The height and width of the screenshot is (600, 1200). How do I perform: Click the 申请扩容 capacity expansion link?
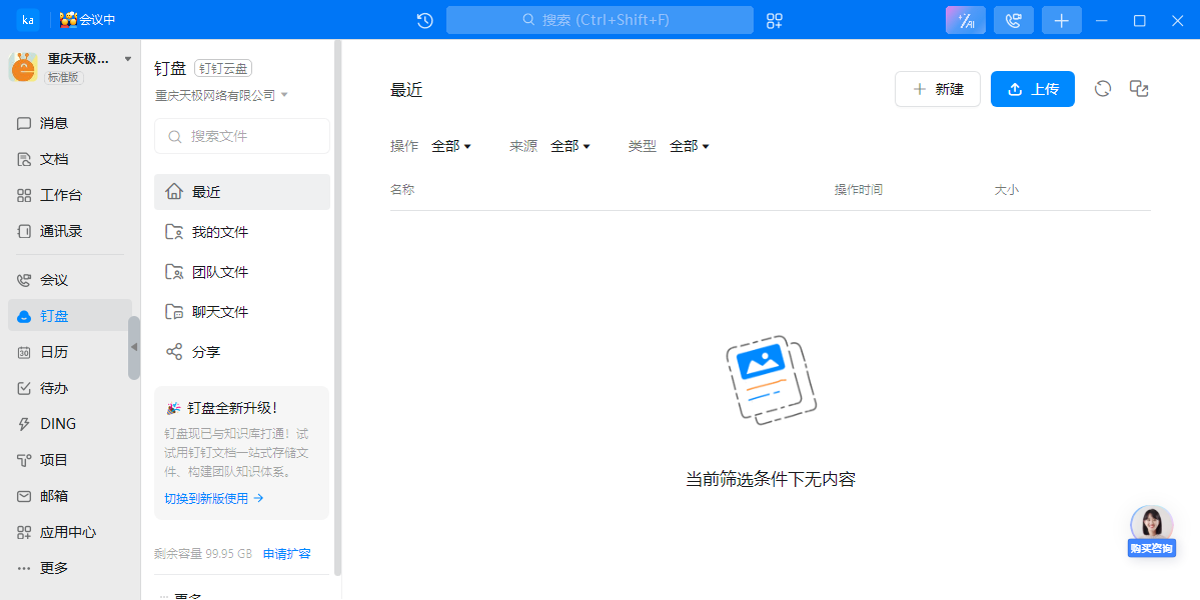point(286,553)
